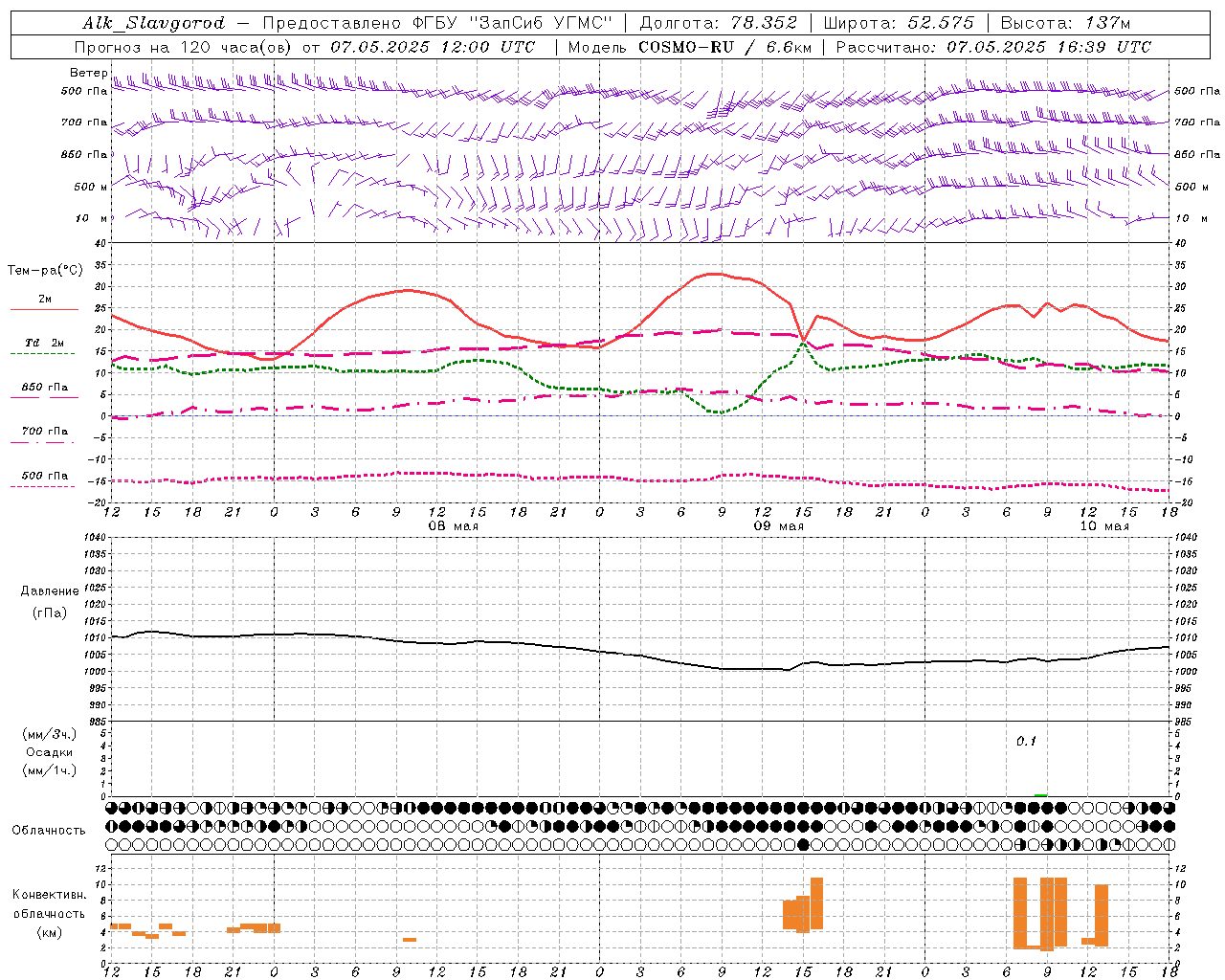Image resolution: width=1225 pixels, height=980 pixels.
Task: Click the 'Ветер' wind panel label
Action: point(88,73)
